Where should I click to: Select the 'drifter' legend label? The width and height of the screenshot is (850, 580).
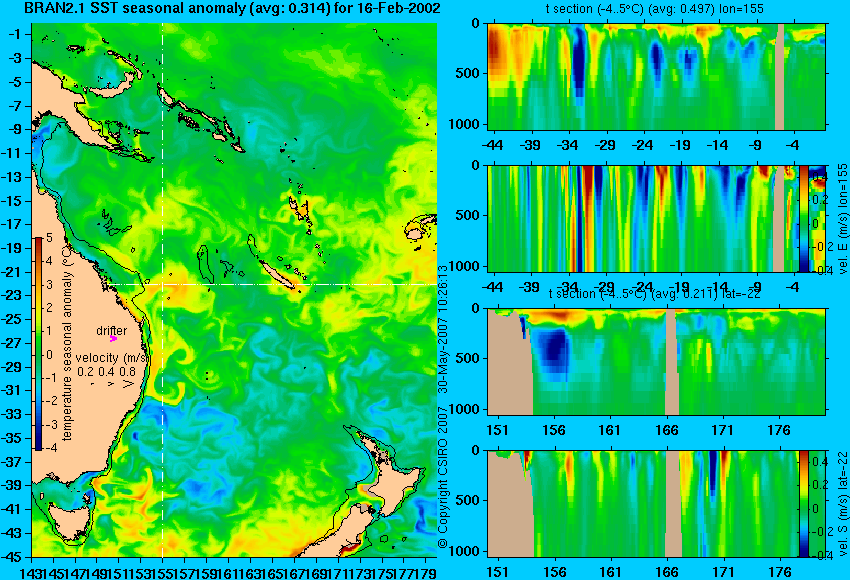[x=112, y=330]
